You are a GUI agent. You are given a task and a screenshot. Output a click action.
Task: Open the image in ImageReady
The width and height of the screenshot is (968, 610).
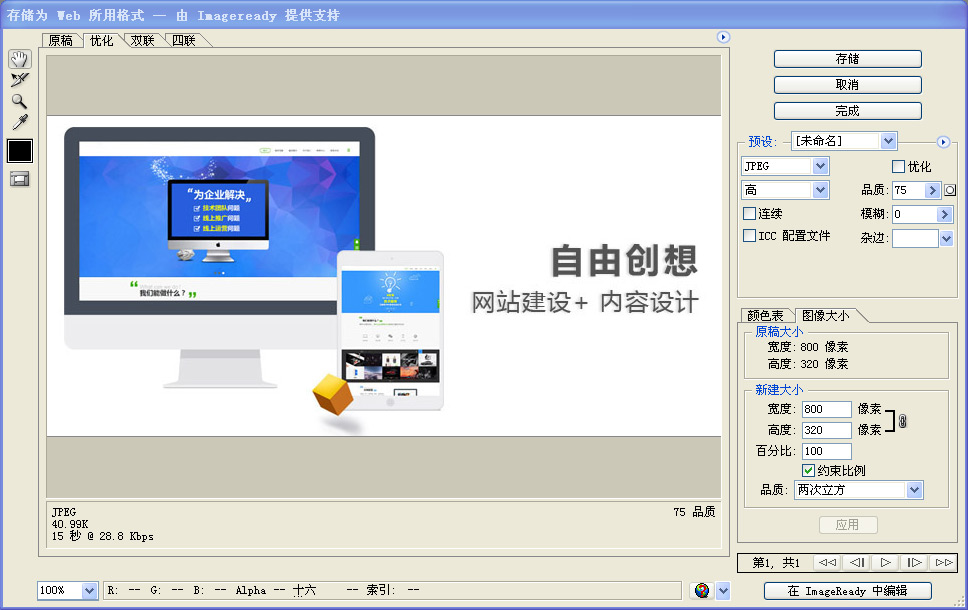click(x=847, y=591)
